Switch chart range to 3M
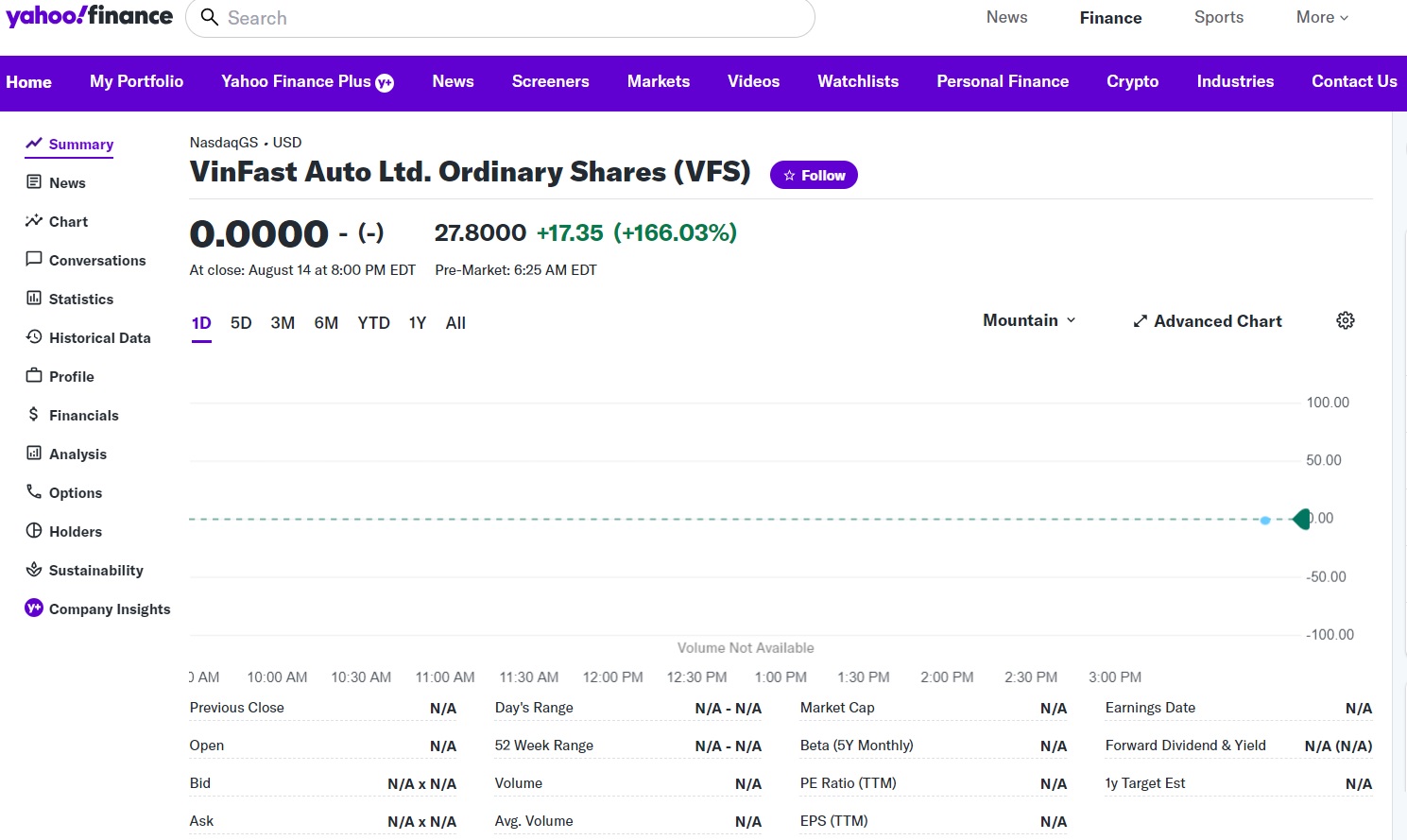 tap(283, 323)
